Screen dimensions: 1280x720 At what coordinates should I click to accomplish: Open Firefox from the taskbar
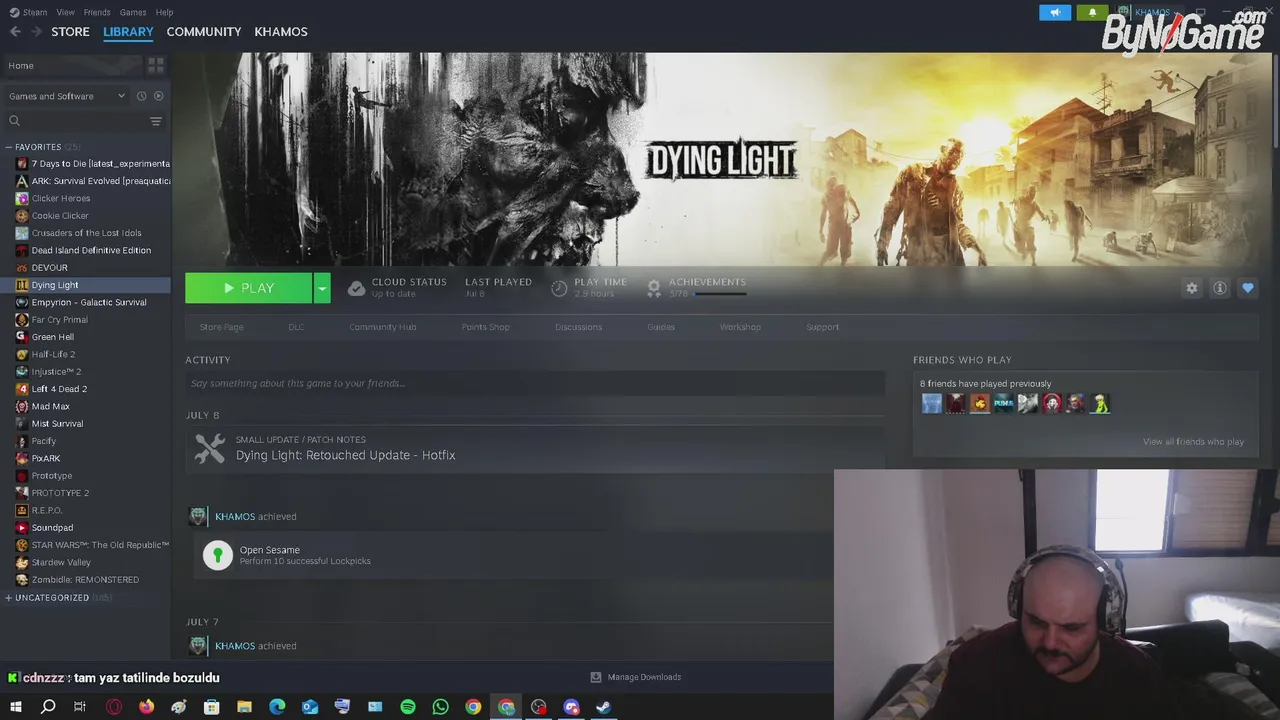(147, 707)
